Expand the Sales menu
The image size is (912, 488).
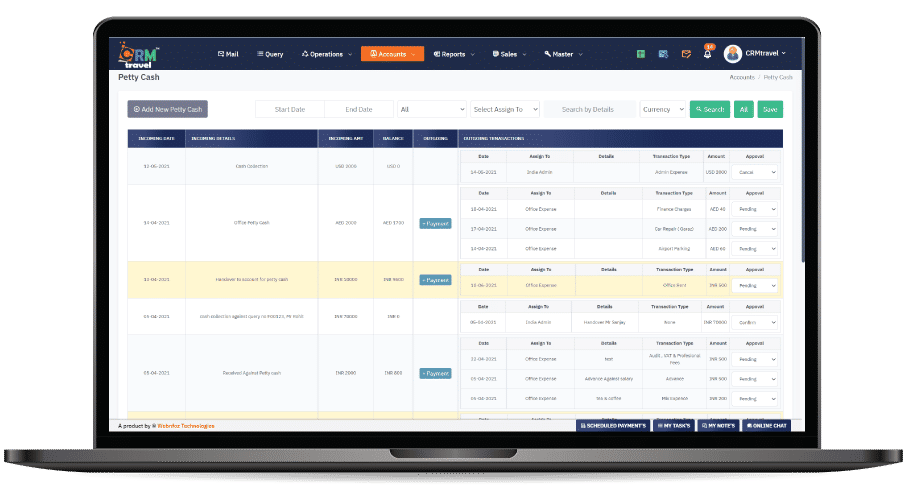[509, 54]
